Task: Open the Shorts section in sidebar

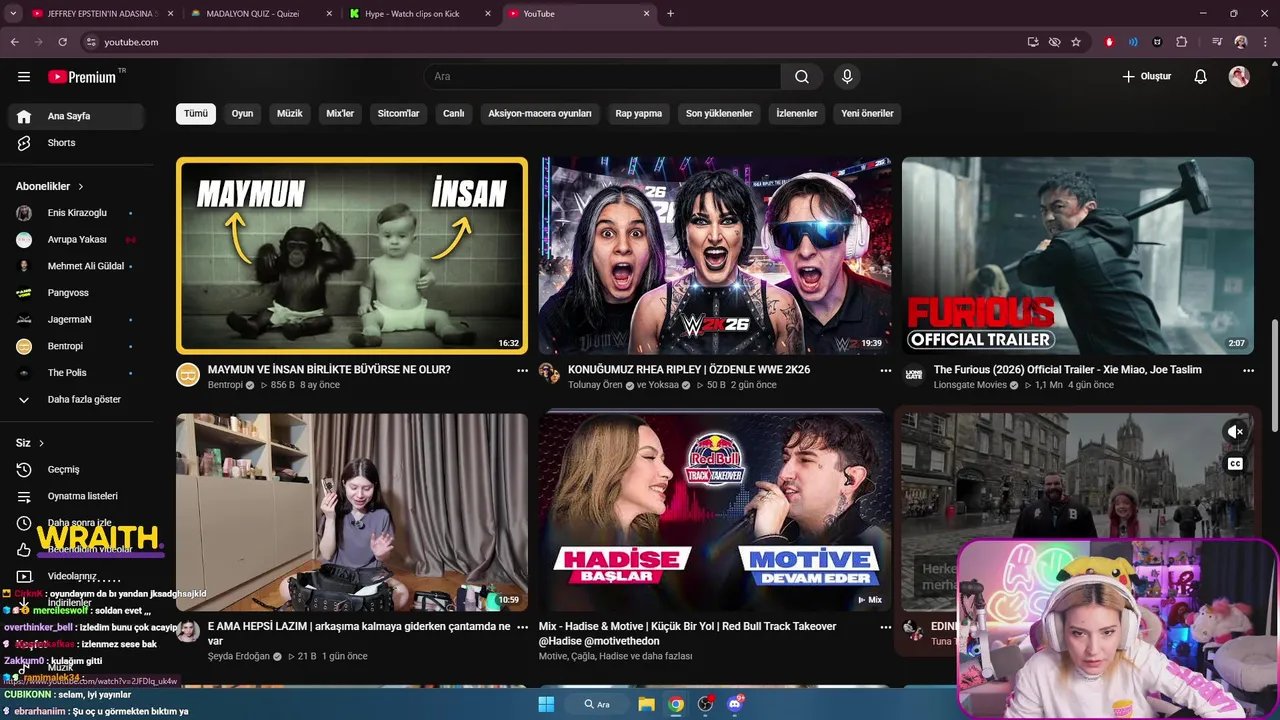Action: 76,143
